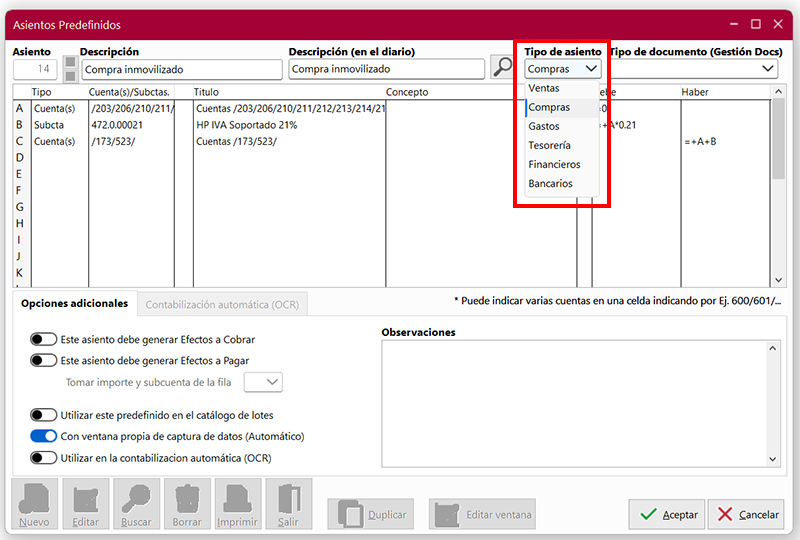The width and height of the screenshot is (800, 540).
Task: Disable 'Con ventana propia de captura' switch
Action: tap(43, 436)
